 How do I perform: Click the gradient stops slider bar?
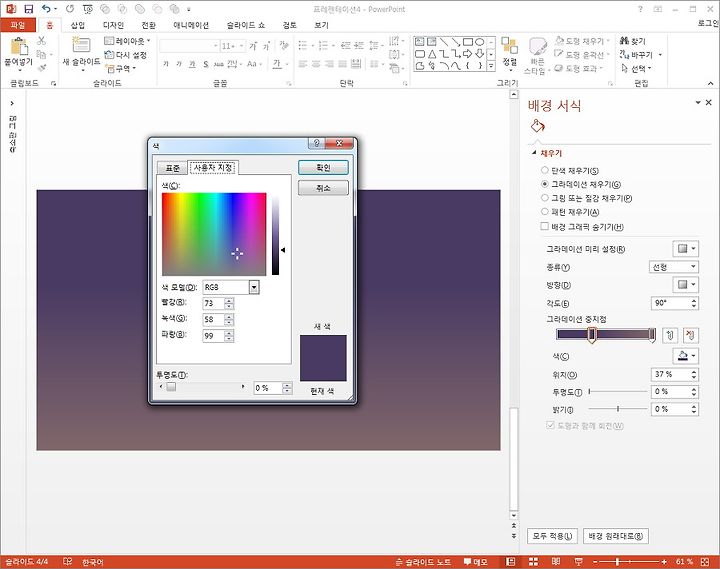click(x=606, y=334)
